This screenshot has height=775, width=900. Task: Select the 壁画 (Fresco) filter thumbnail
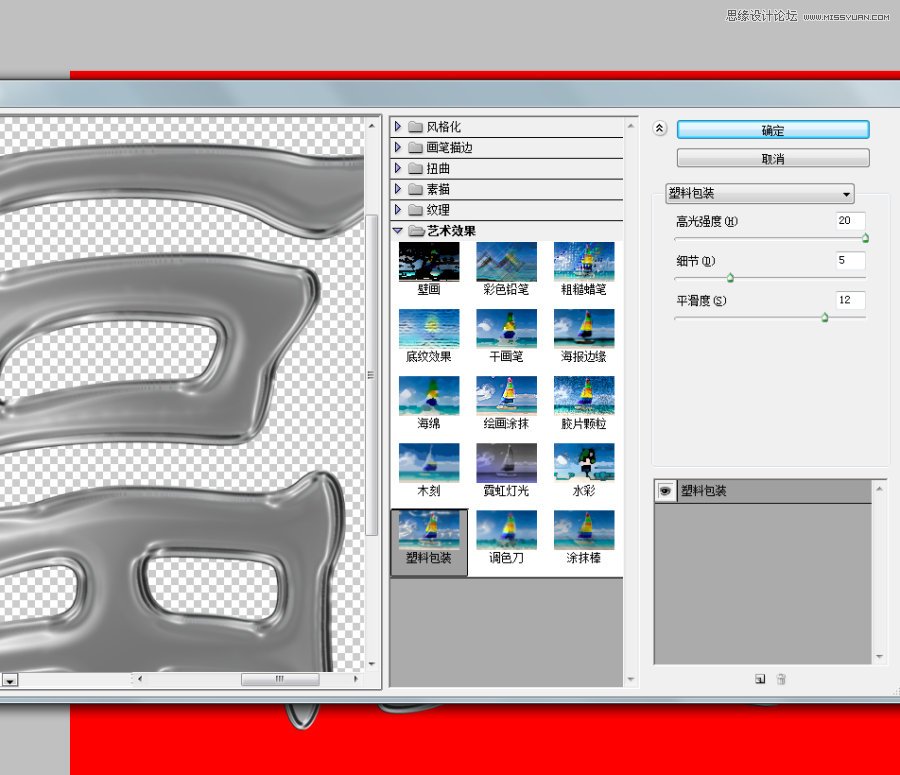coord(428,260)
